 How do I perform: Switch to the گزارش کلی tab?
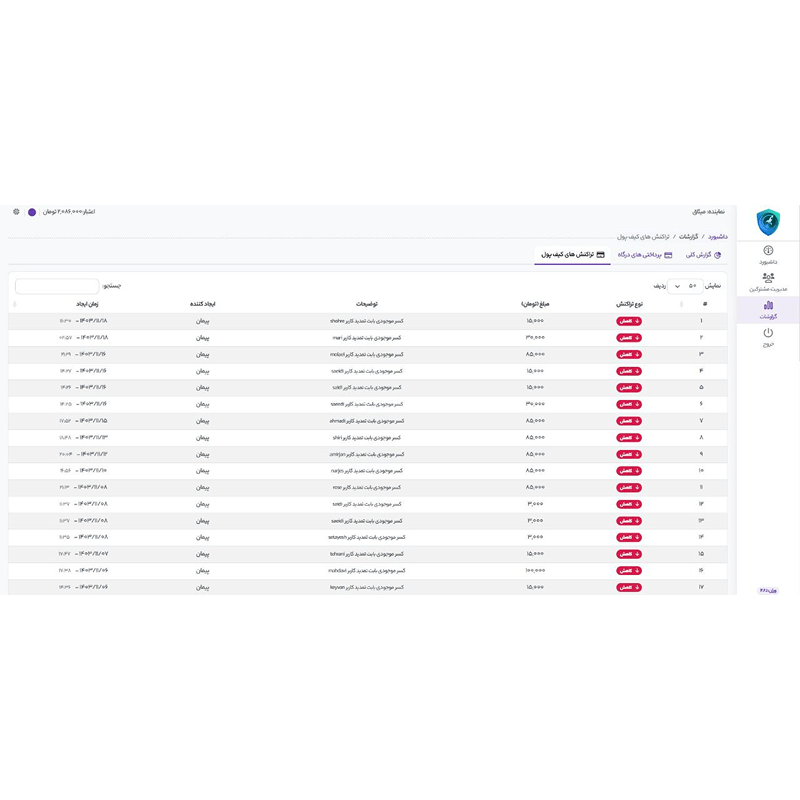click(x=703, y=255)
